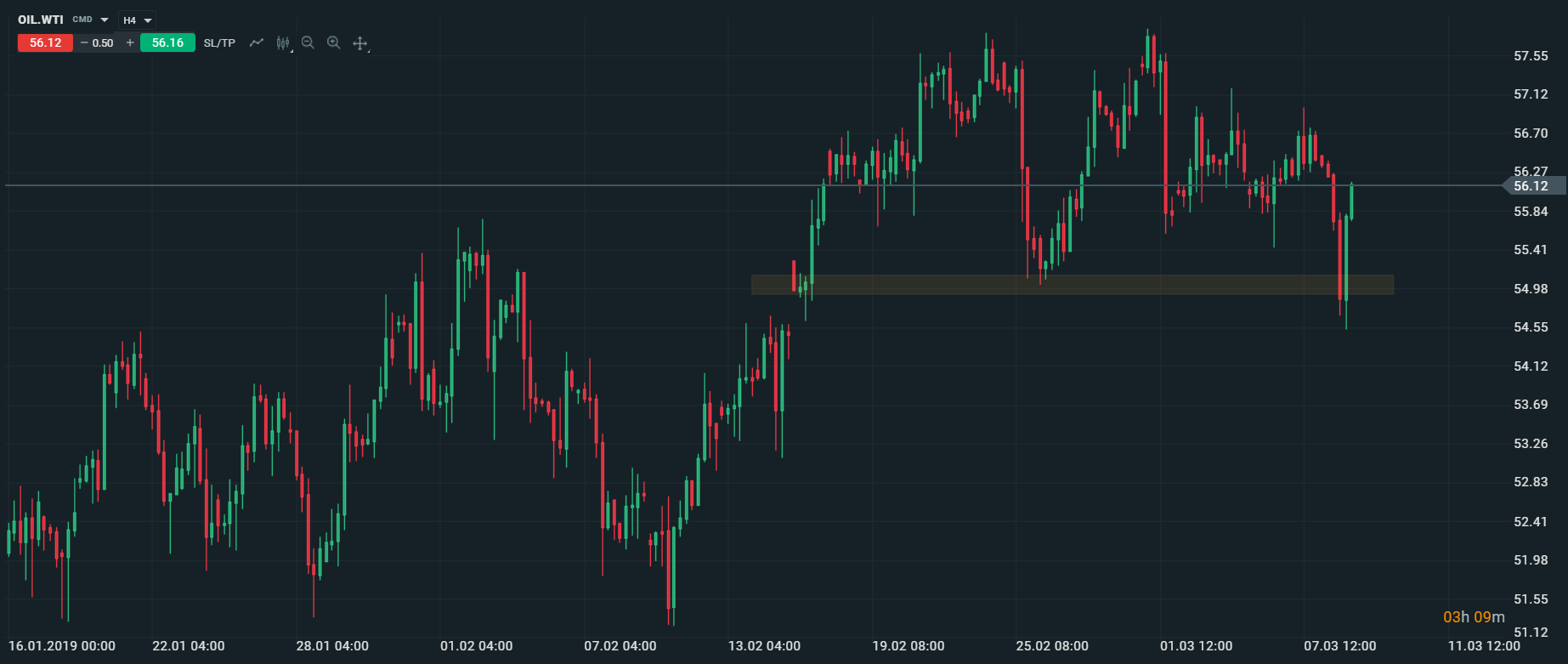Image resolution: width=1568 pixels, height=664 pixels.
Task: Click the 0.50 volume input field
Action: 104,43
